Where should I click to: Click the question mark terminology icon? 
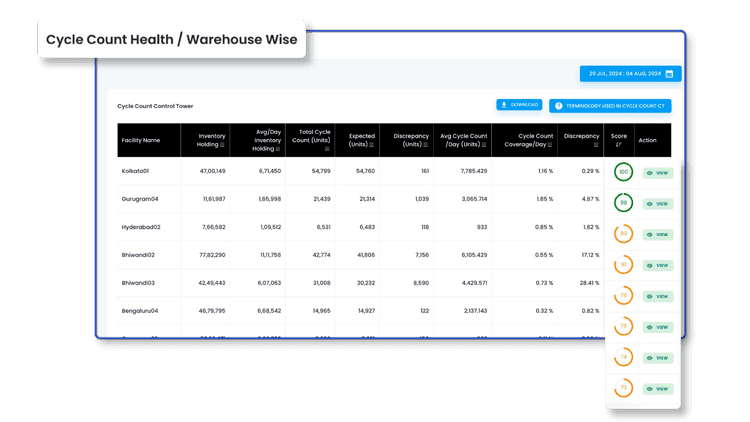click(x=558, y=105)
